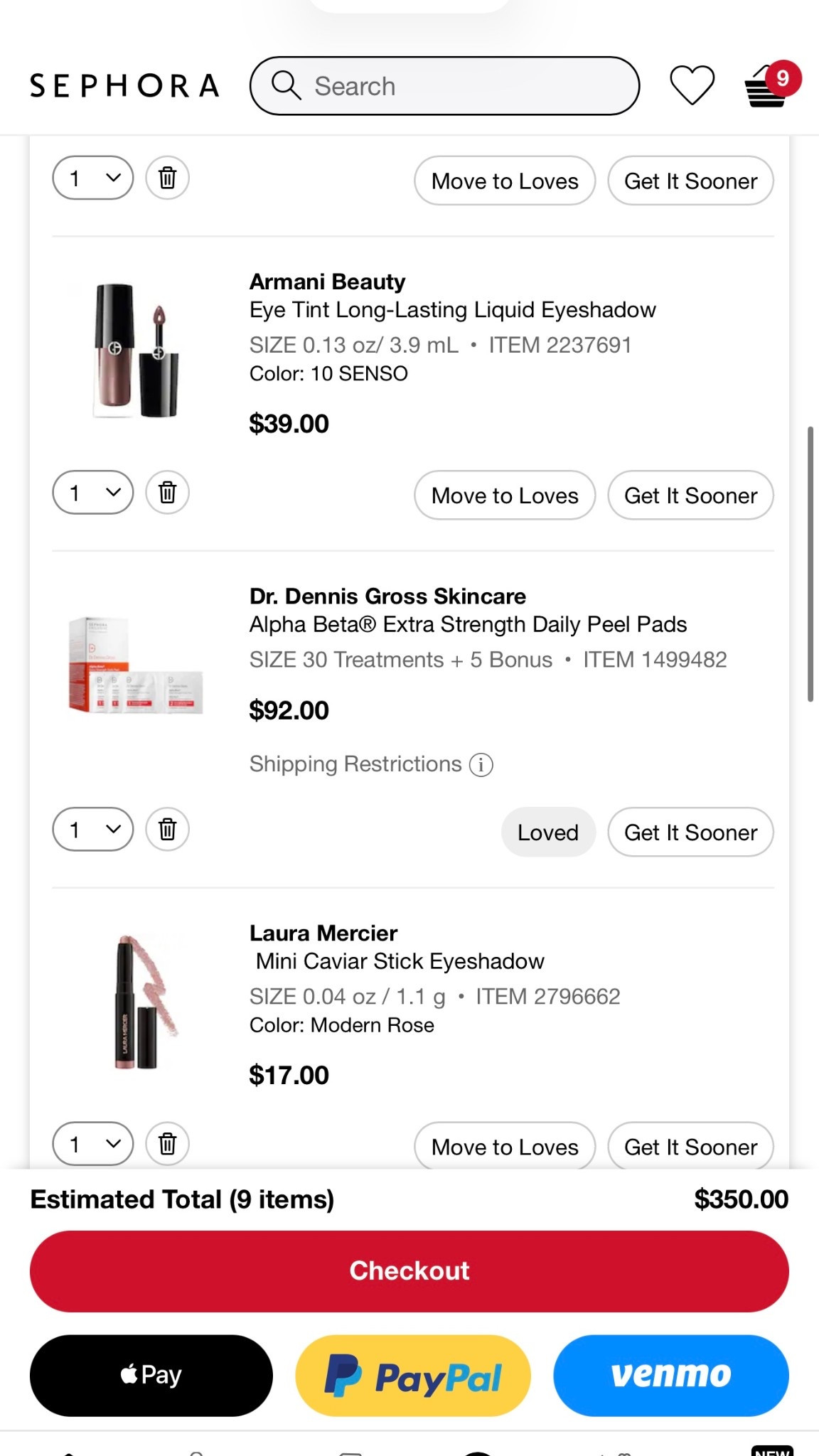This screenshot has width=819, height=1456.
Task: Trash the Laura Mercier Caviar Stick item
Action: click(x=167, y=1144)
